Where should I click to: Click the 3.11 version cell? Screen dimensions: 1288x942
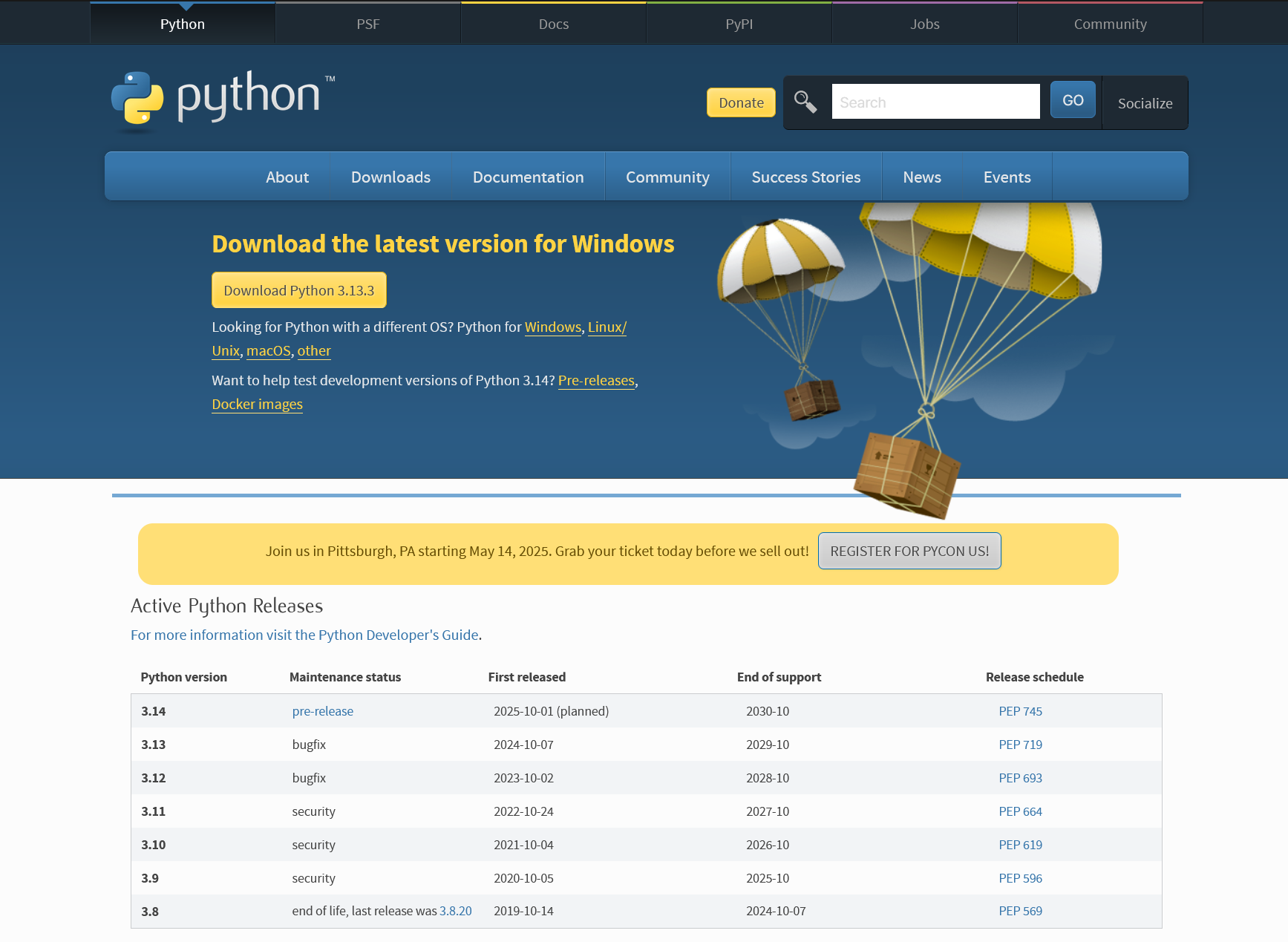154,811
